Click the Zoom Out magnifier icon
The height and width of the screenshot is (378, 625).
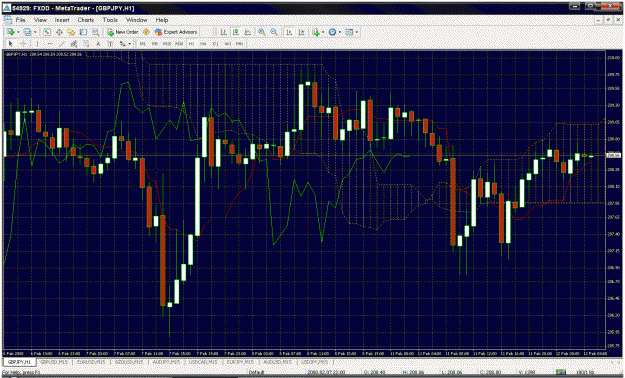[x=274, y=32]
